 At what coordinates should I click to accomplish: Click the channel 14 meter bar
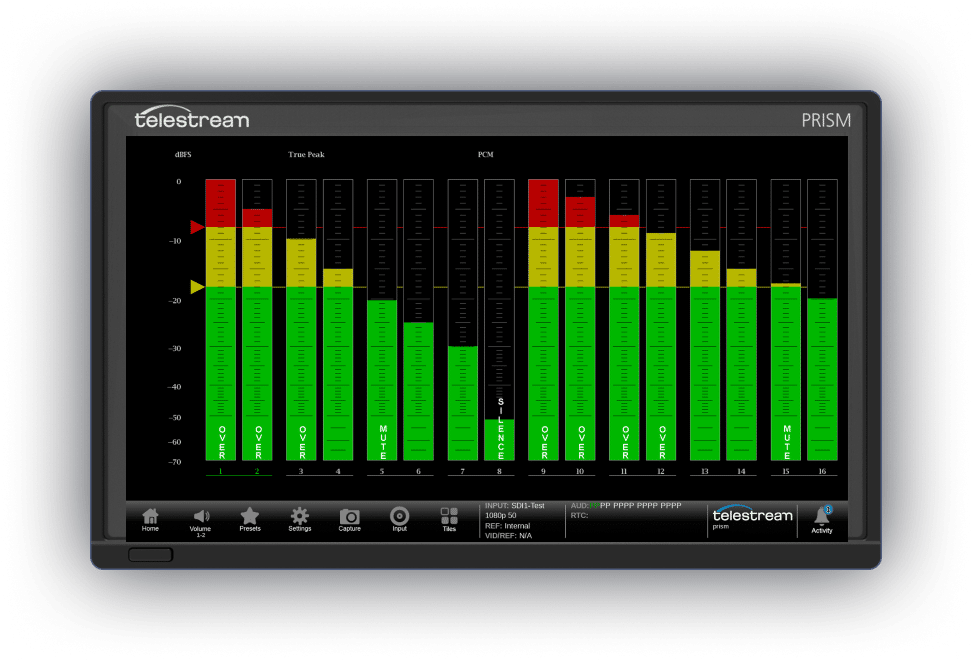click(741, 320)
